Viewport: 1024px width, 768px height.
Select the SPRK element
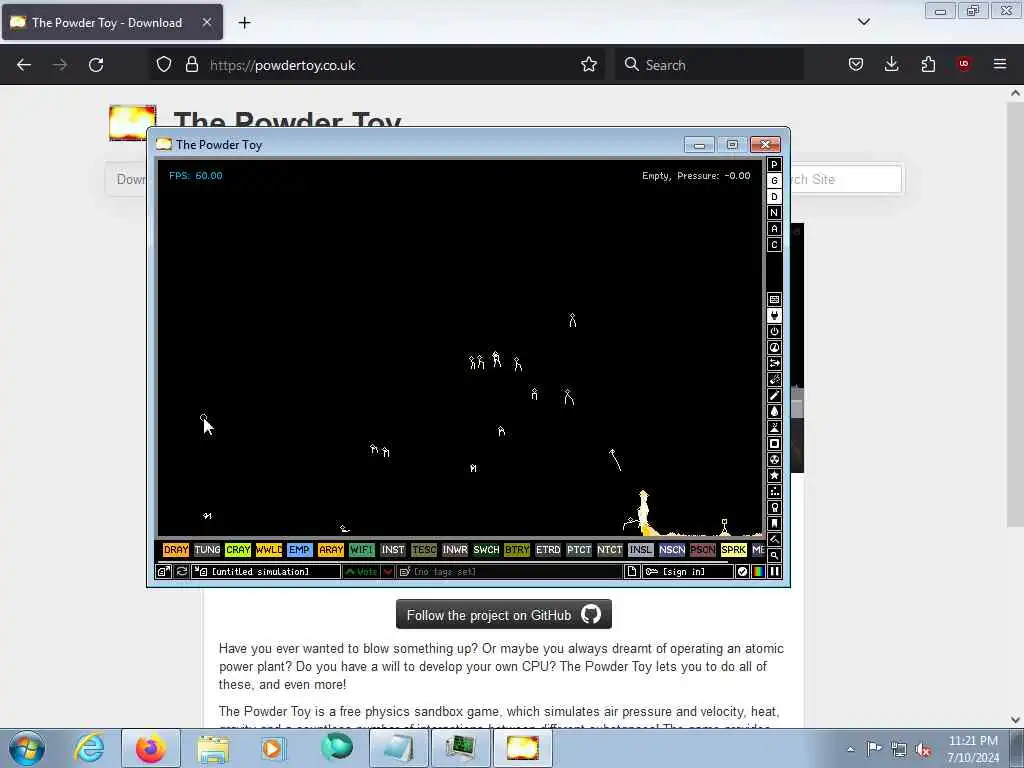(x=733, y=550)
